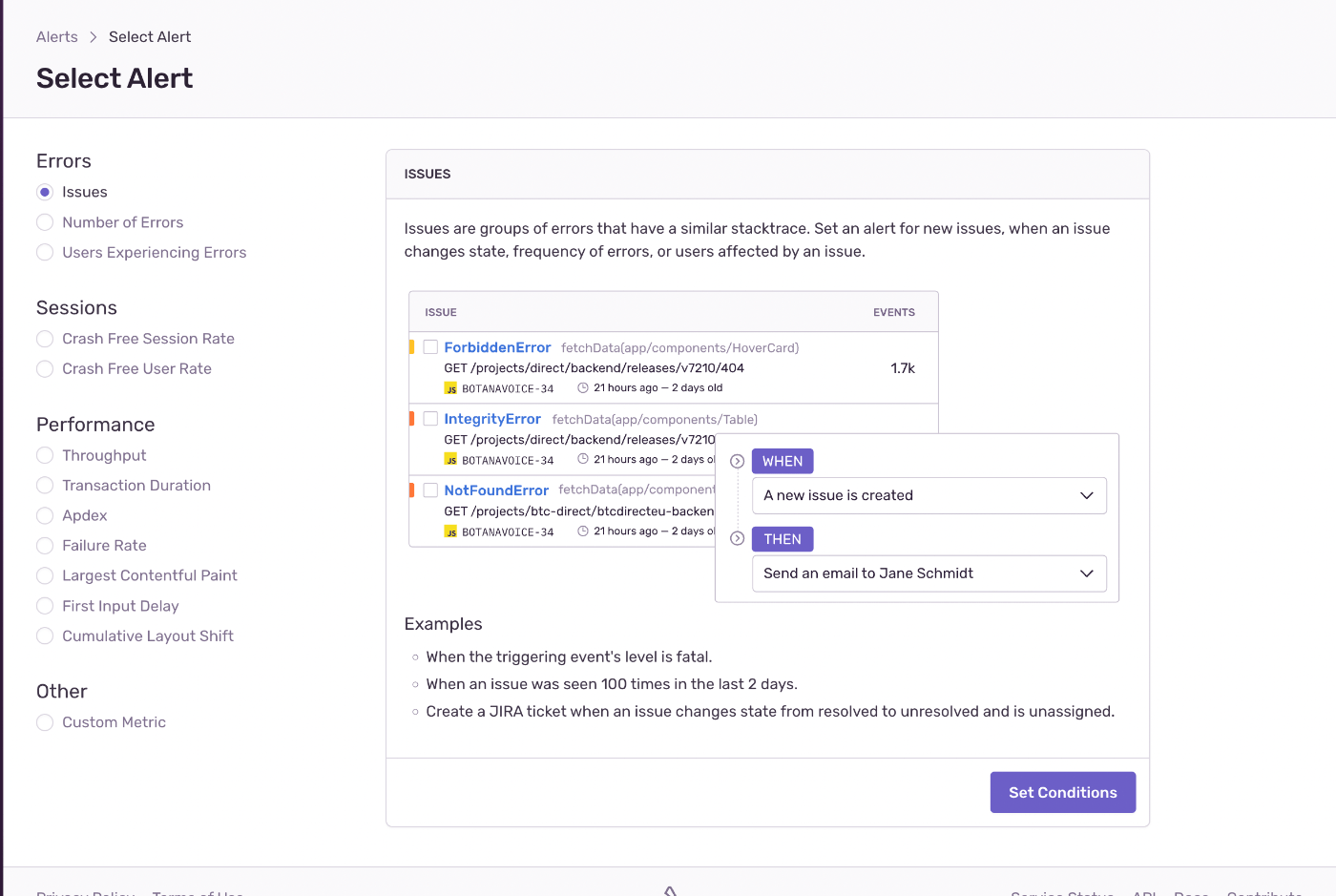Click 'GET /projects/direct/backend/releases/v7210/404' text

click(594, 368)
